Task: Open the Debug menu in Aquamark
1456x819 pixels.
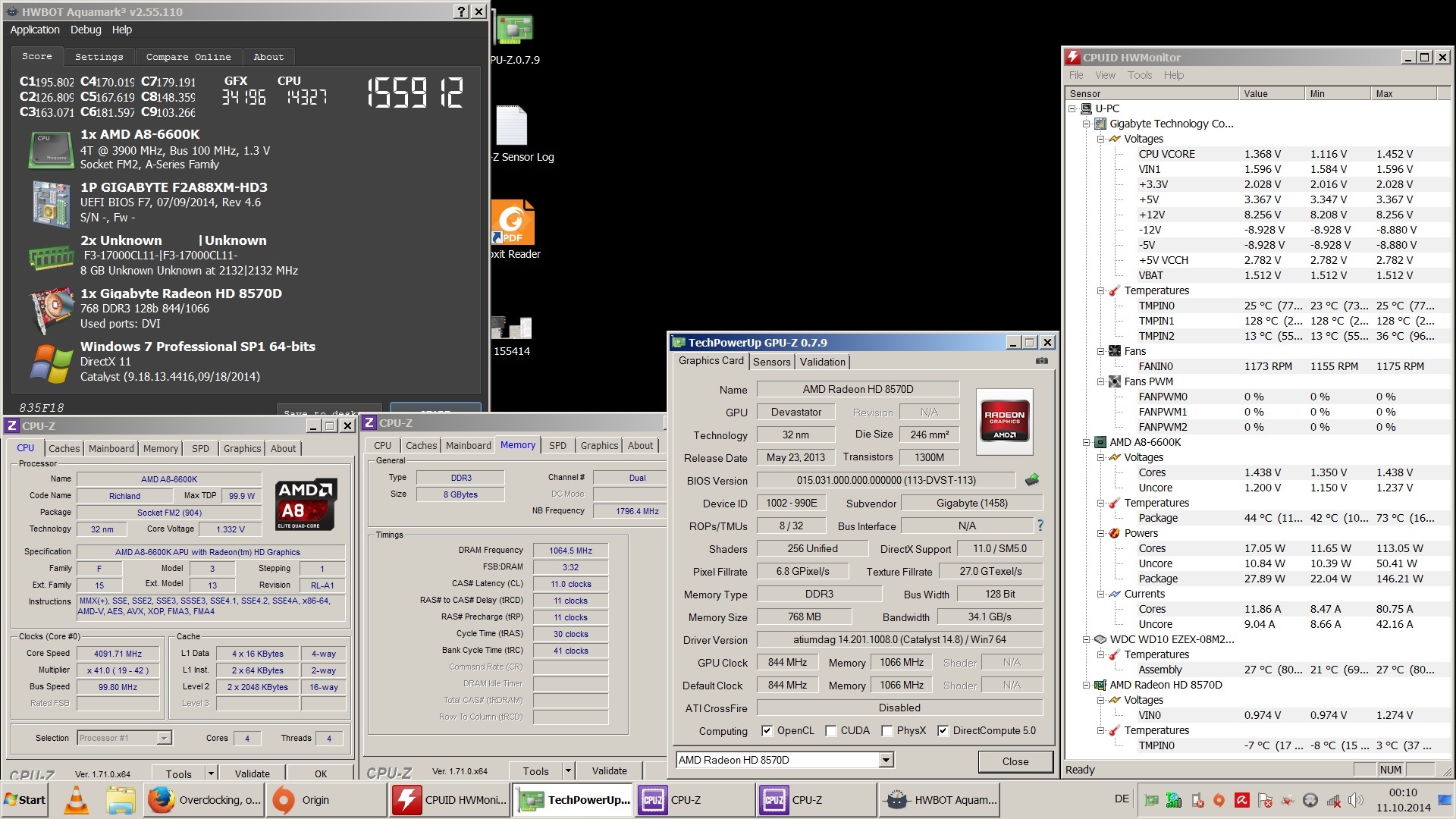Action: click(x=86, y=30)
